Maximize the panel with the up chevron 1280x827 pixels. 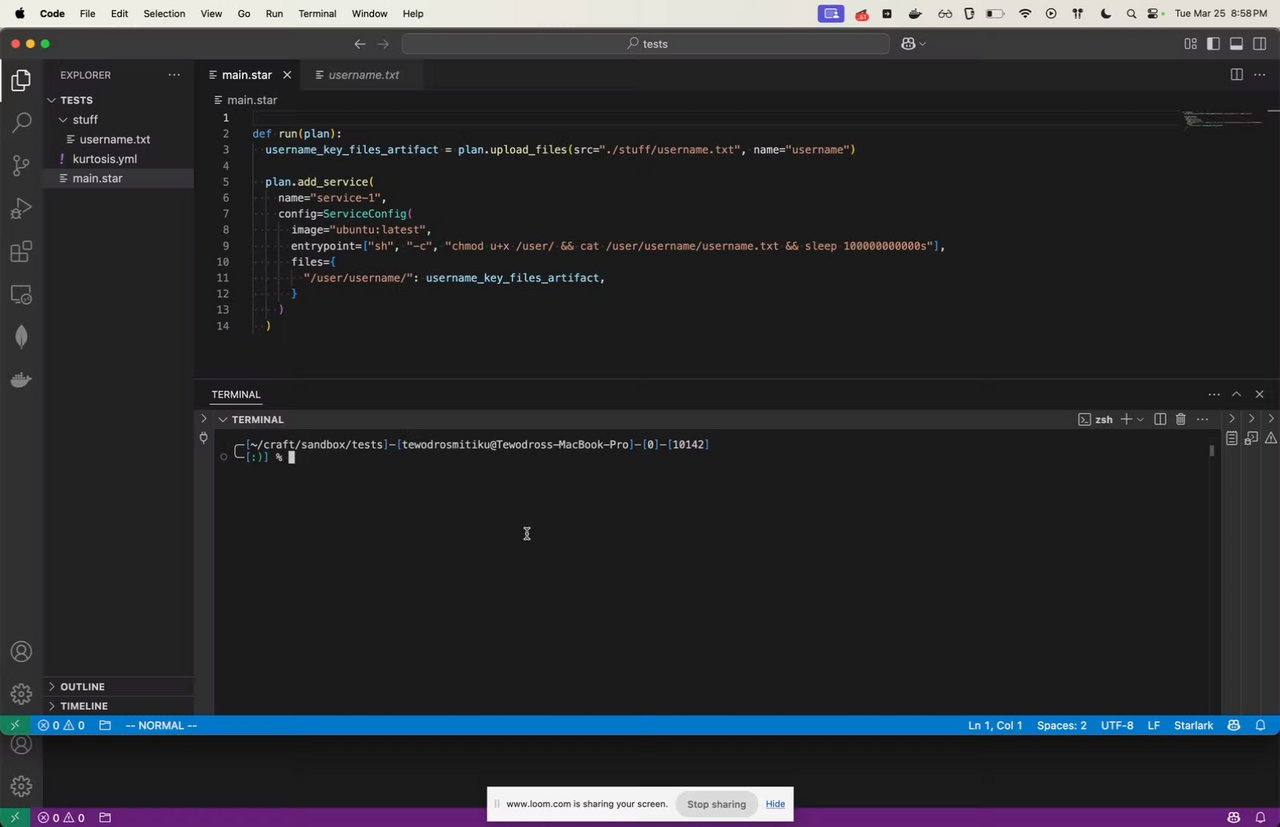(1237, 395)
